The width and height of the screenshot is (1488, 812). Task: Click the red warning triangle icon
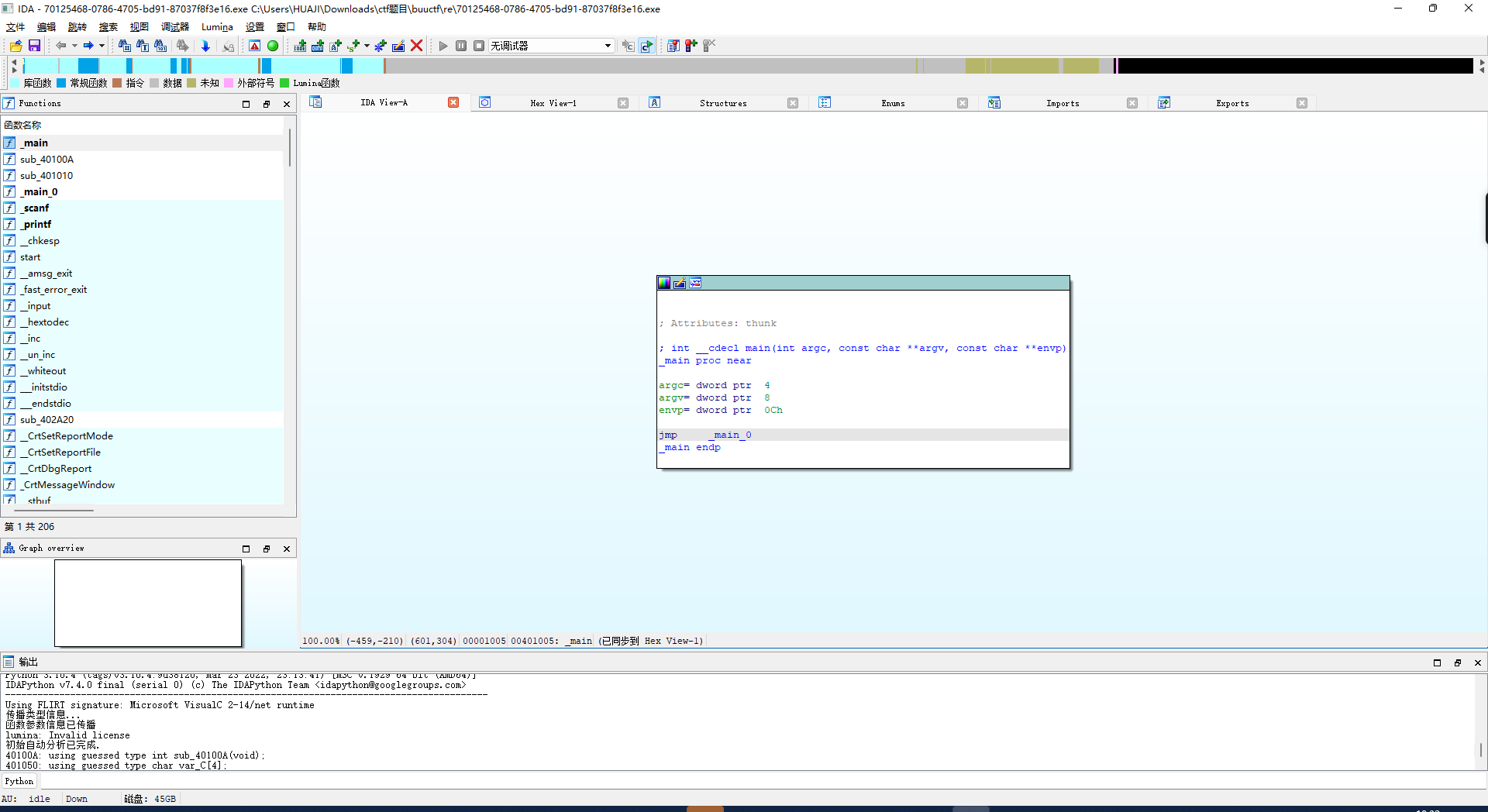coord(254,46)
